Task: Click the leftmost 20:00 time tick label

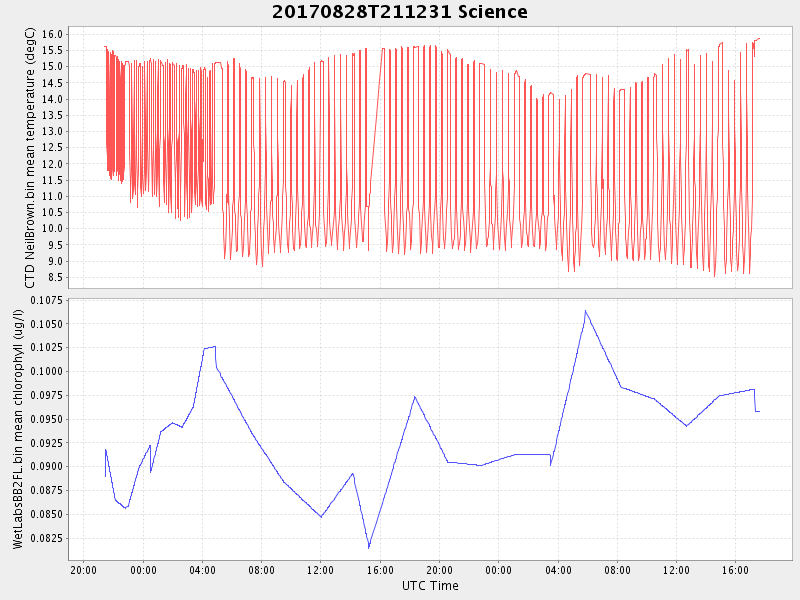Action: 83,570
